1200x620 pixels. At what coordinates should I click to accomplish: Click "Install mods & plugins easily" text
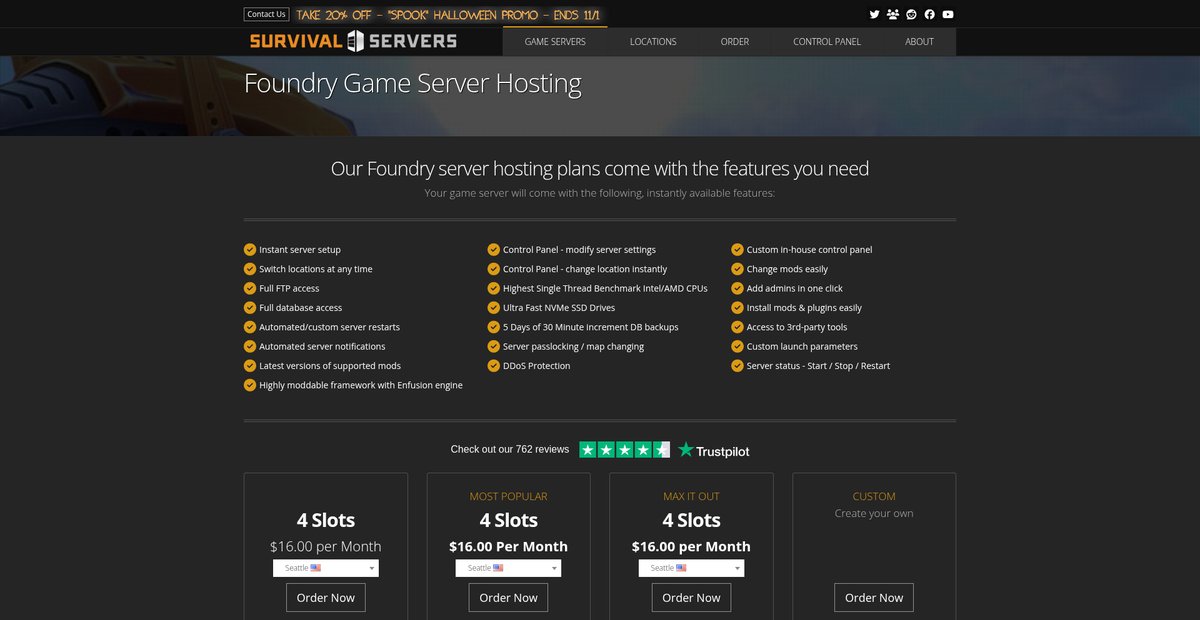tap(804, 308)
